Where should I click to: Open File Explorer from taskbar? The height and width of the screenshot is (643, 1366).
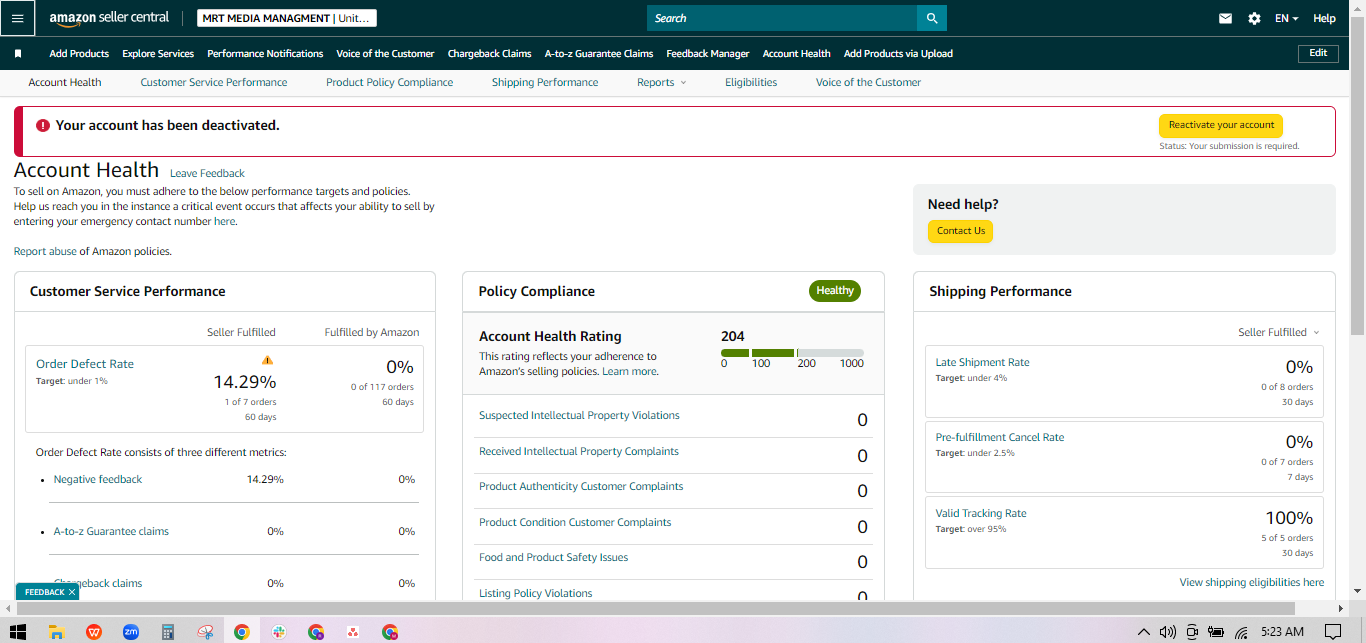pos(57,632)
